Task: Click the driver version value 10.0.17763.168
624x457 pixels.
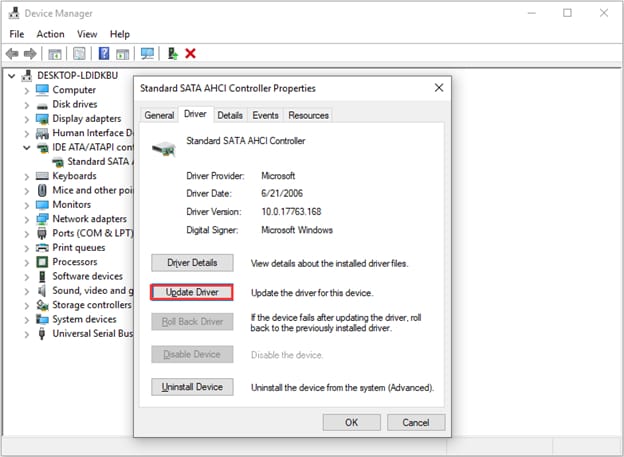Action: click(291, 211)
